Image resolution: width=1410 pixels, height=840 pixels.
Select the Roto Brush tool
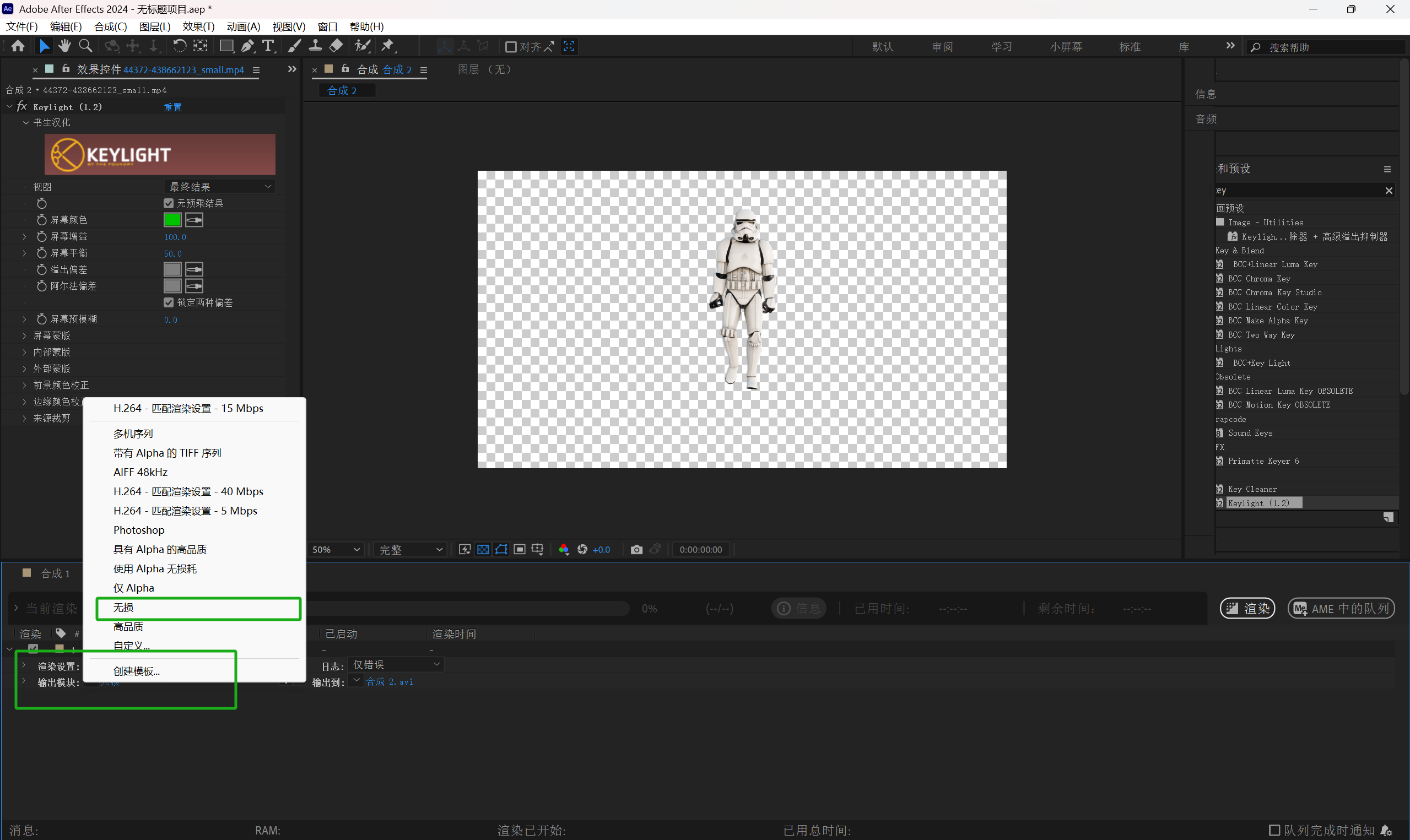point(362,46)
